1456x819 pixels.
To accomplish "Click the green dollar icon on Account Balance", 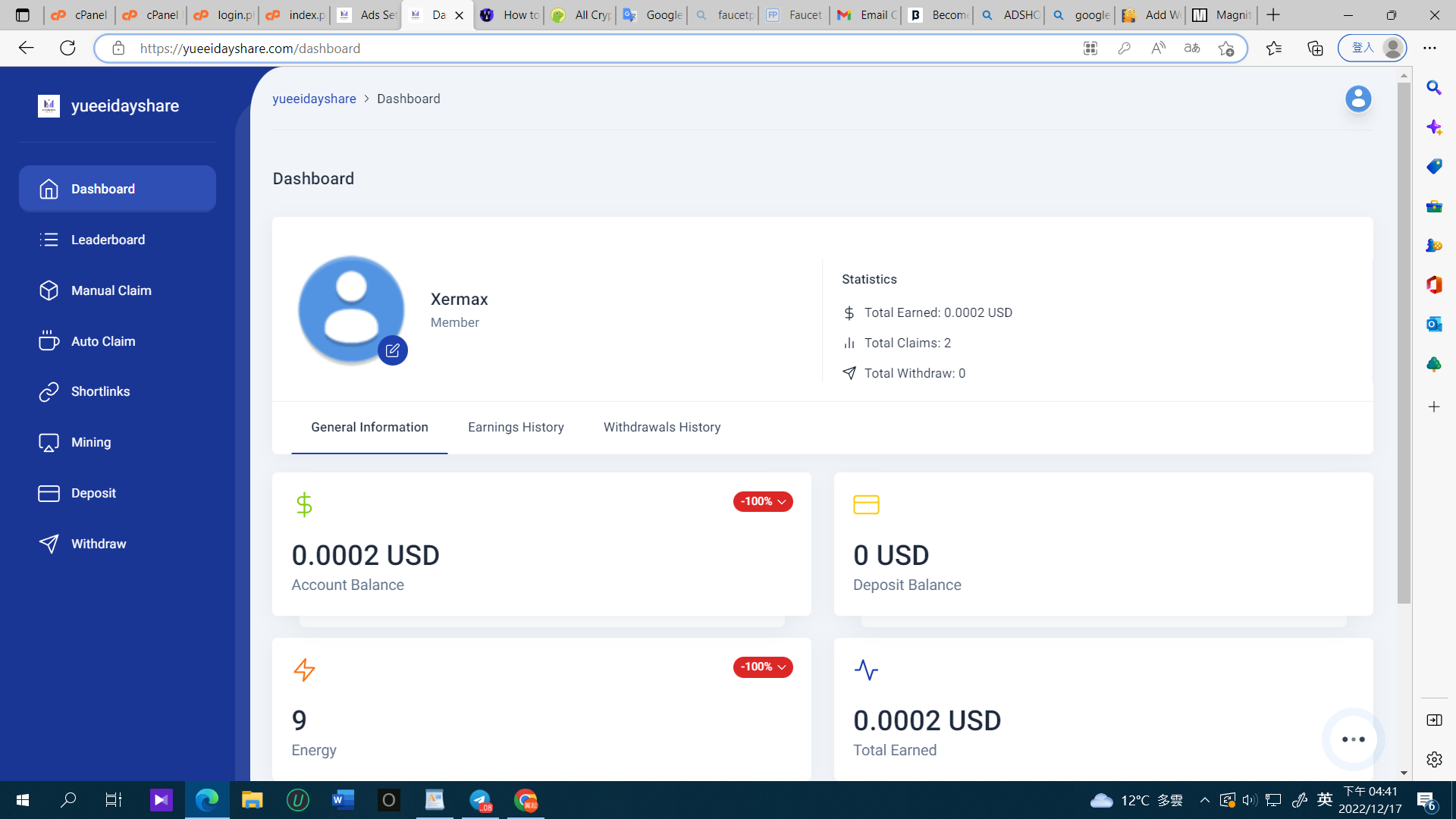I will tap(304, 504).
